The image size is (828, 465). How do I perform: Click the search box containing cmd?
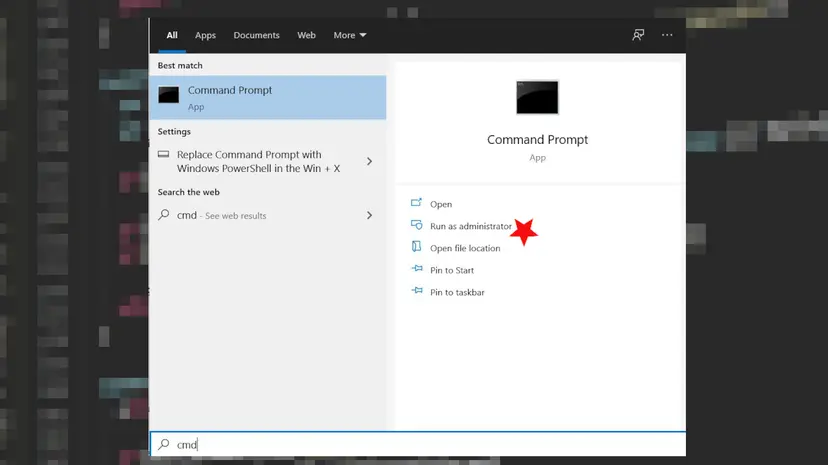pyautogui.click(x=418, y=444)
